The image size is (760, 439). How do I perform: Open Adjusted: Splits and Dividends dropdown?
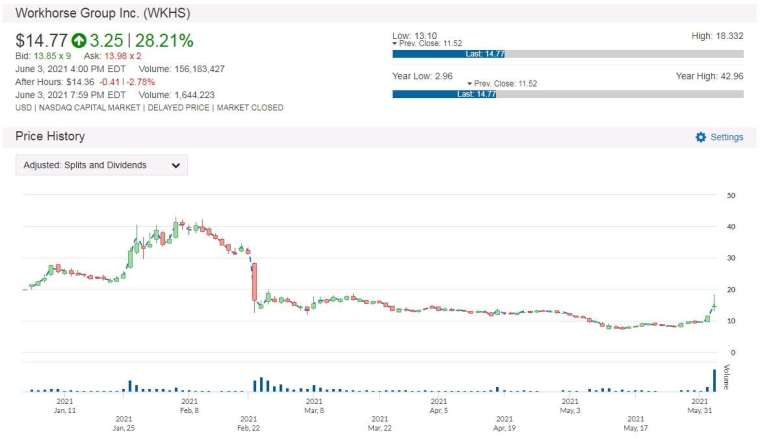(x=102, y=165)
